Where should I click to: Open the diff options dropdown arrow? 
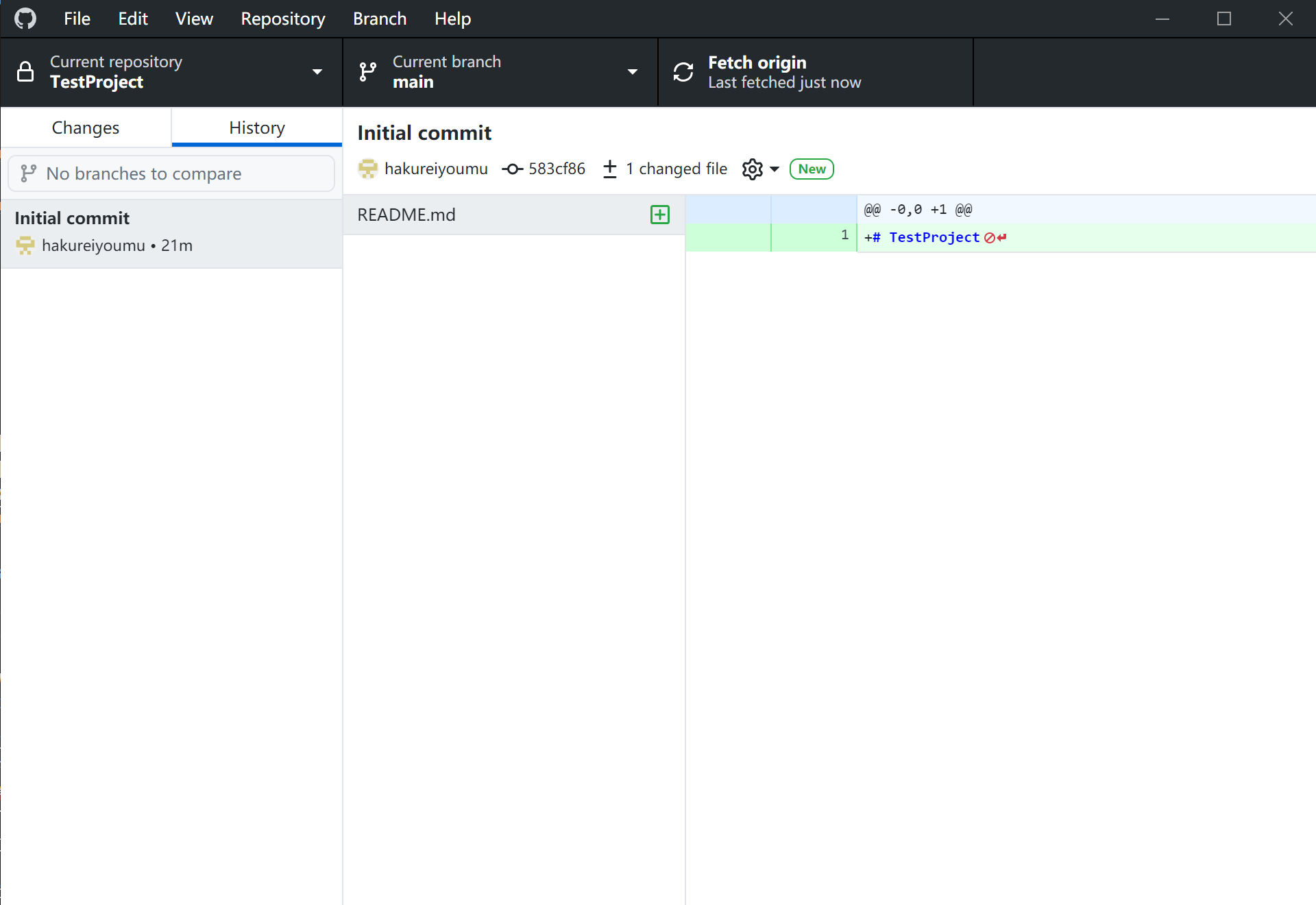pos(775,169)
